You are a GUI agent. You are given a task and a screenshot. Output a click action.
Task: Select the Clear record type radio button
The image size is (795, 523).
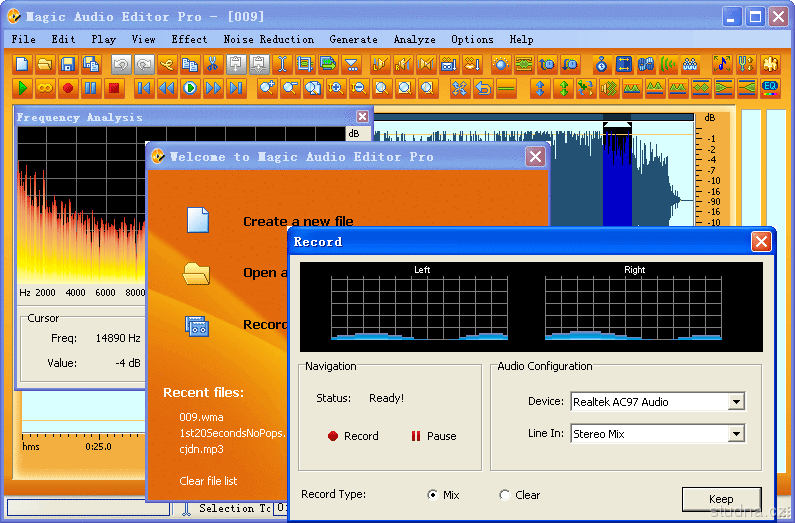point(505,495)
